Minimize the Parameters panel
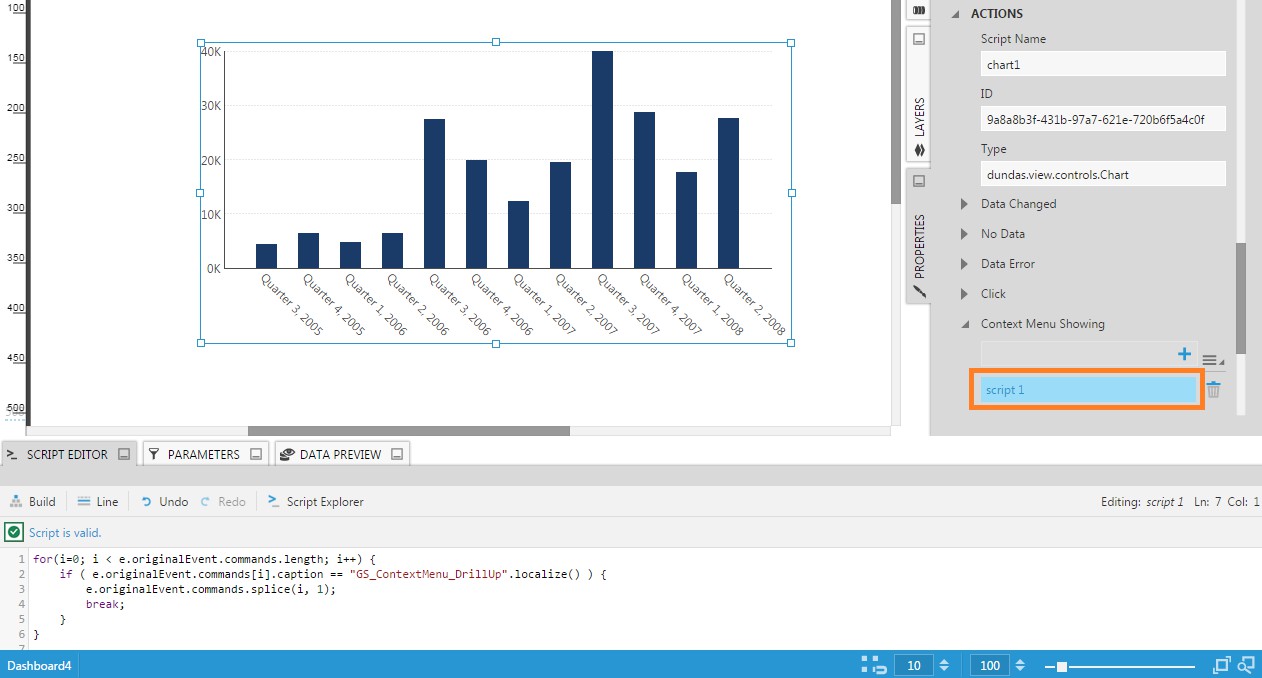Viewport: 1262px width, 678px height. tap(256, 454)
